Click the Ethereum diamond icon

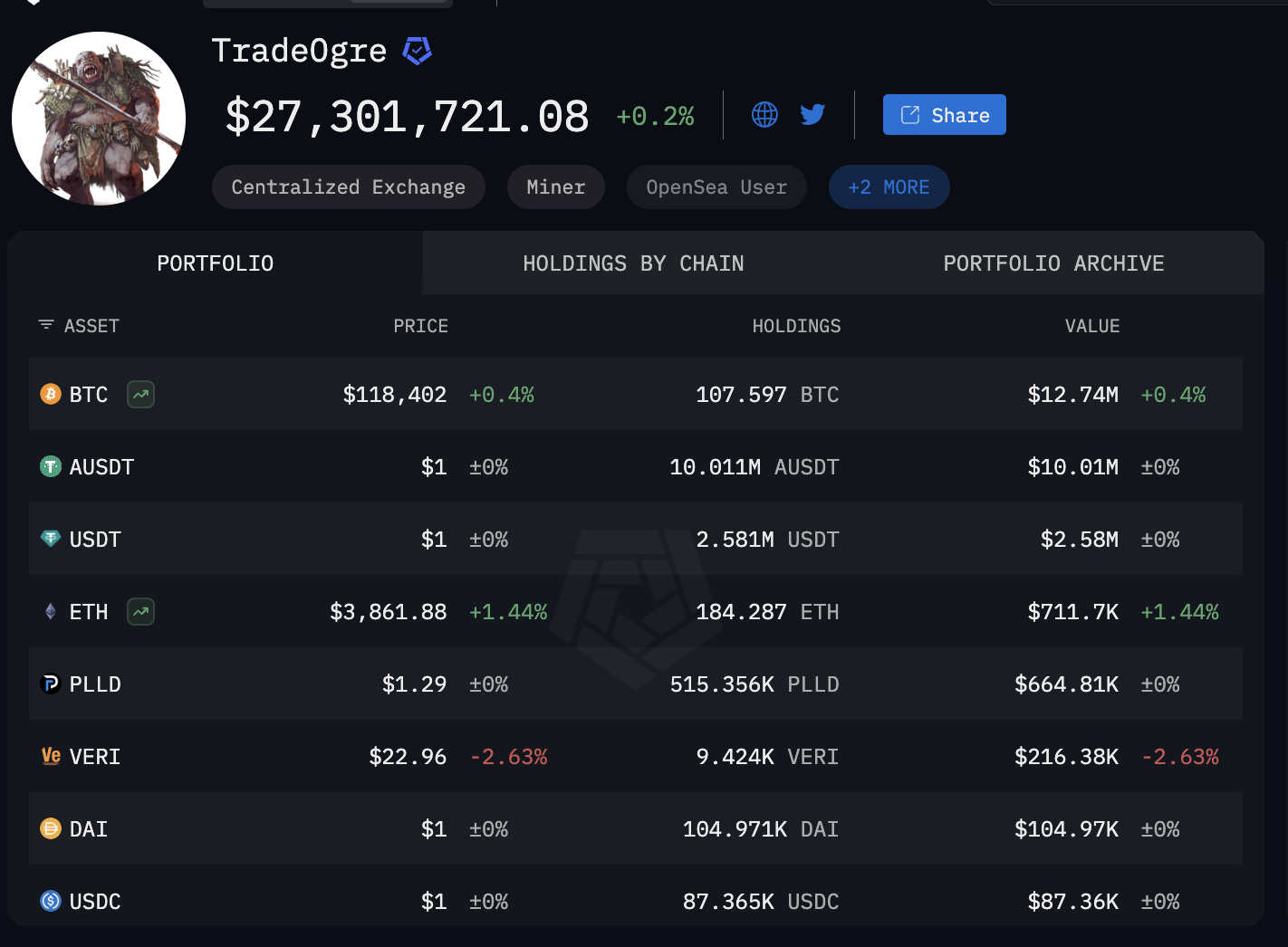(x=51, y=611)
